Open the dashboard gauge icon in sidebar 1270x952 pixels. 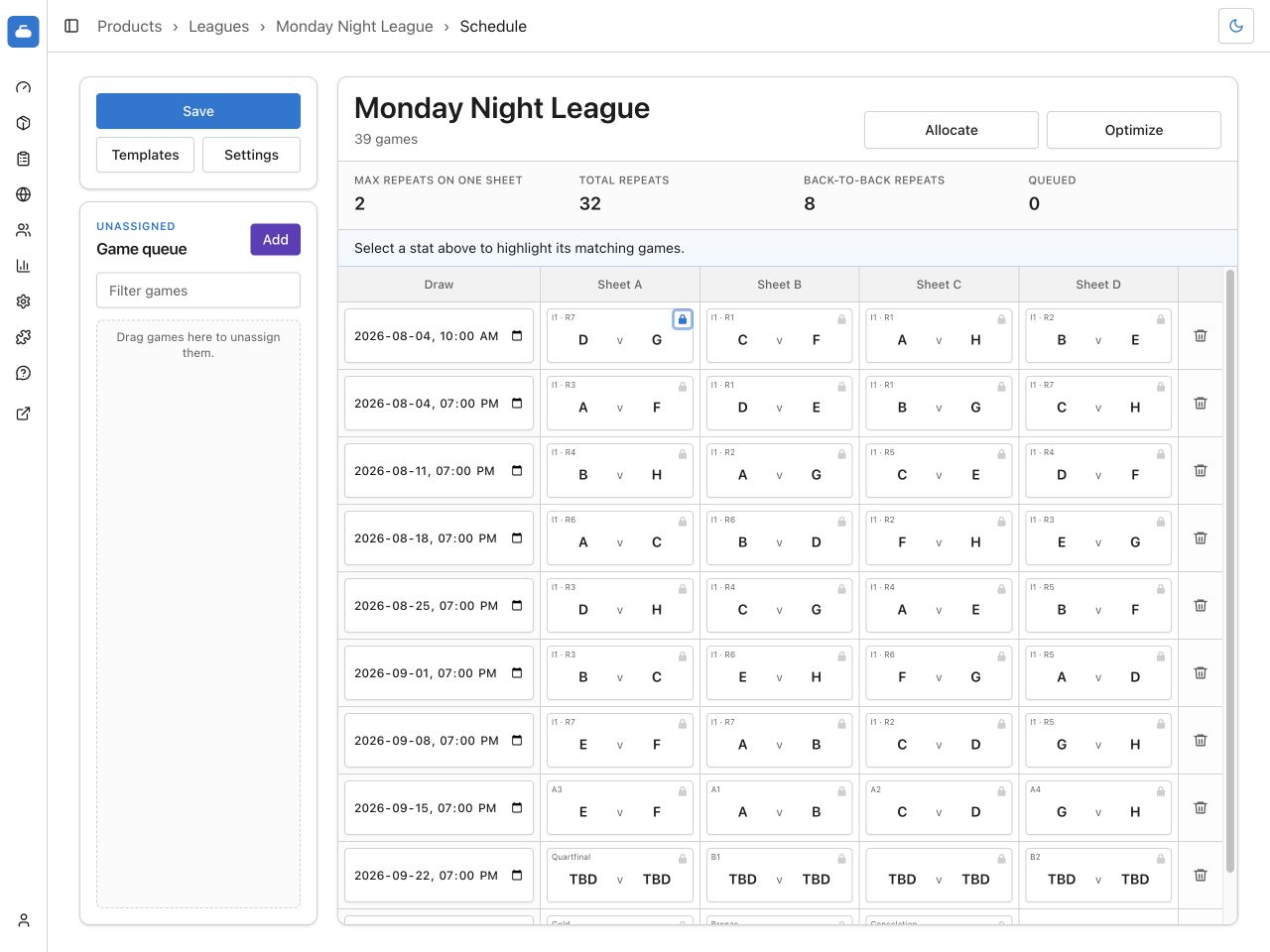tap(24, 87)
